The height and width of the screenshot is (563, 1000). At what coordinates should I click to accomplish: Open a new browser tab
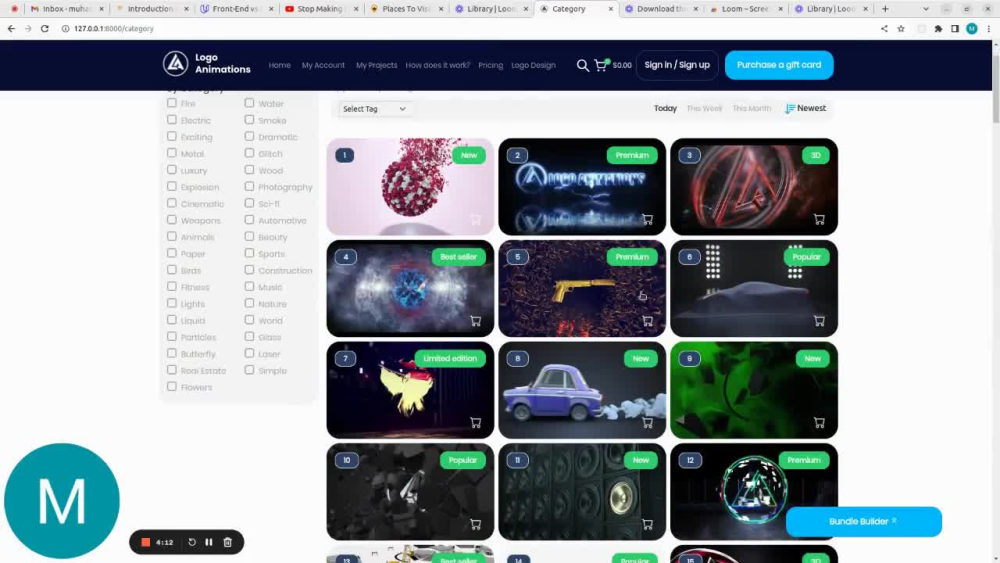click(x=885, y=9)
